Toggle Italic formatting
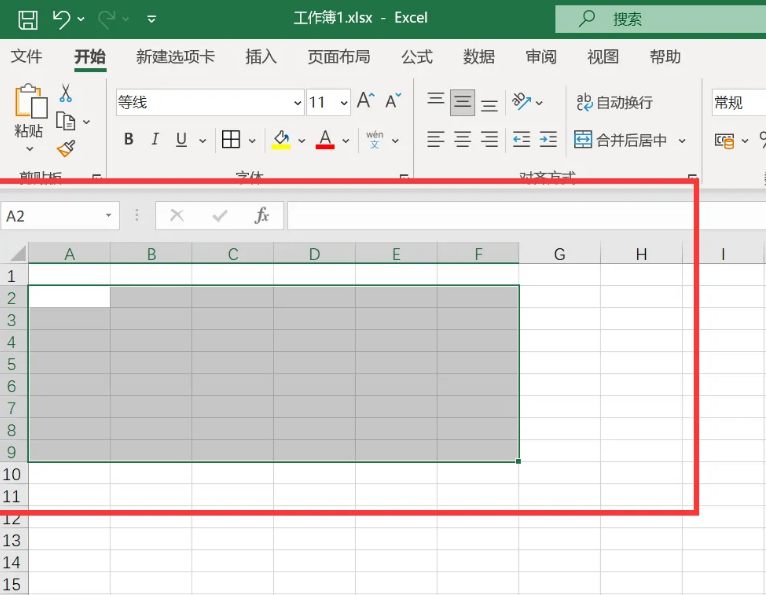Screen dimensions: 766x595 click(x=155, y=140)
